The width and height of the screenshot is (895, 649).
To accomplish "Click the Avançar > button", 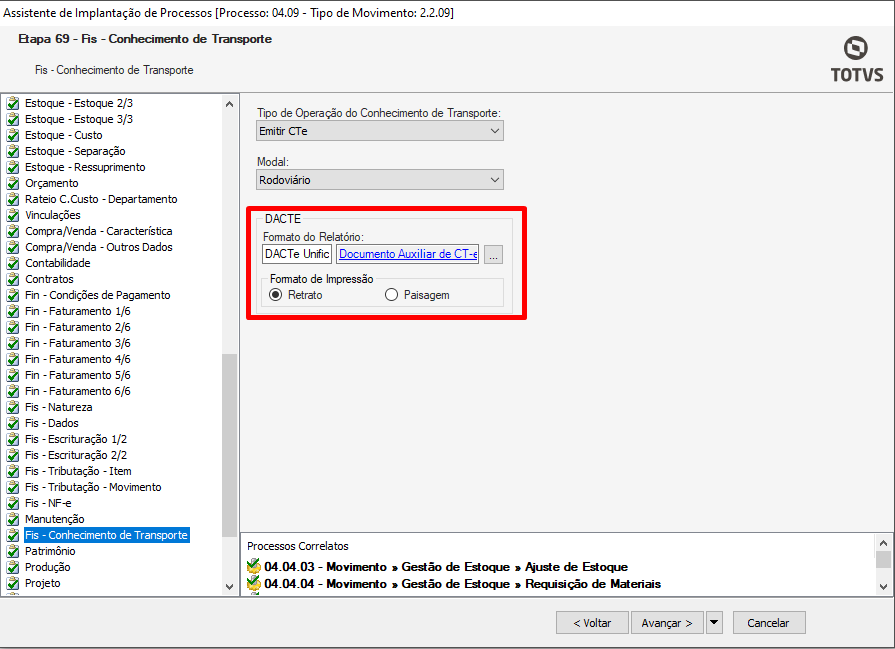I will [667, 623].
